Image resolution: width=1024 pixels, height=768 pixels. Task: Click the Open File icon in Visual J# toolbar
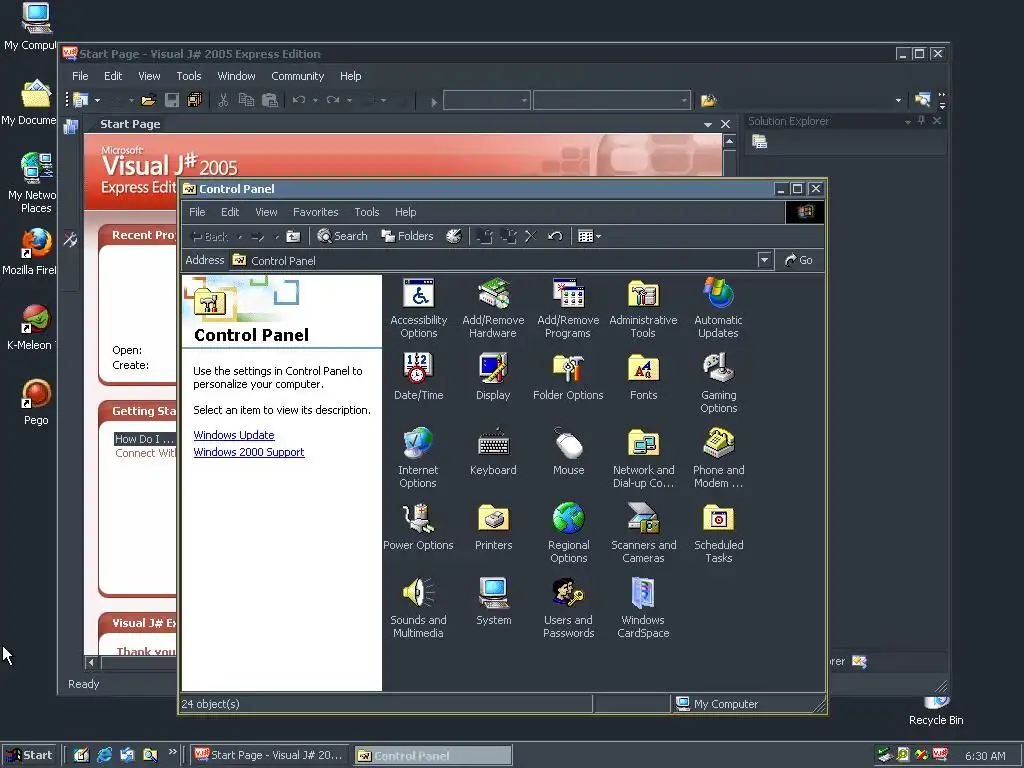tap(149, 100)
